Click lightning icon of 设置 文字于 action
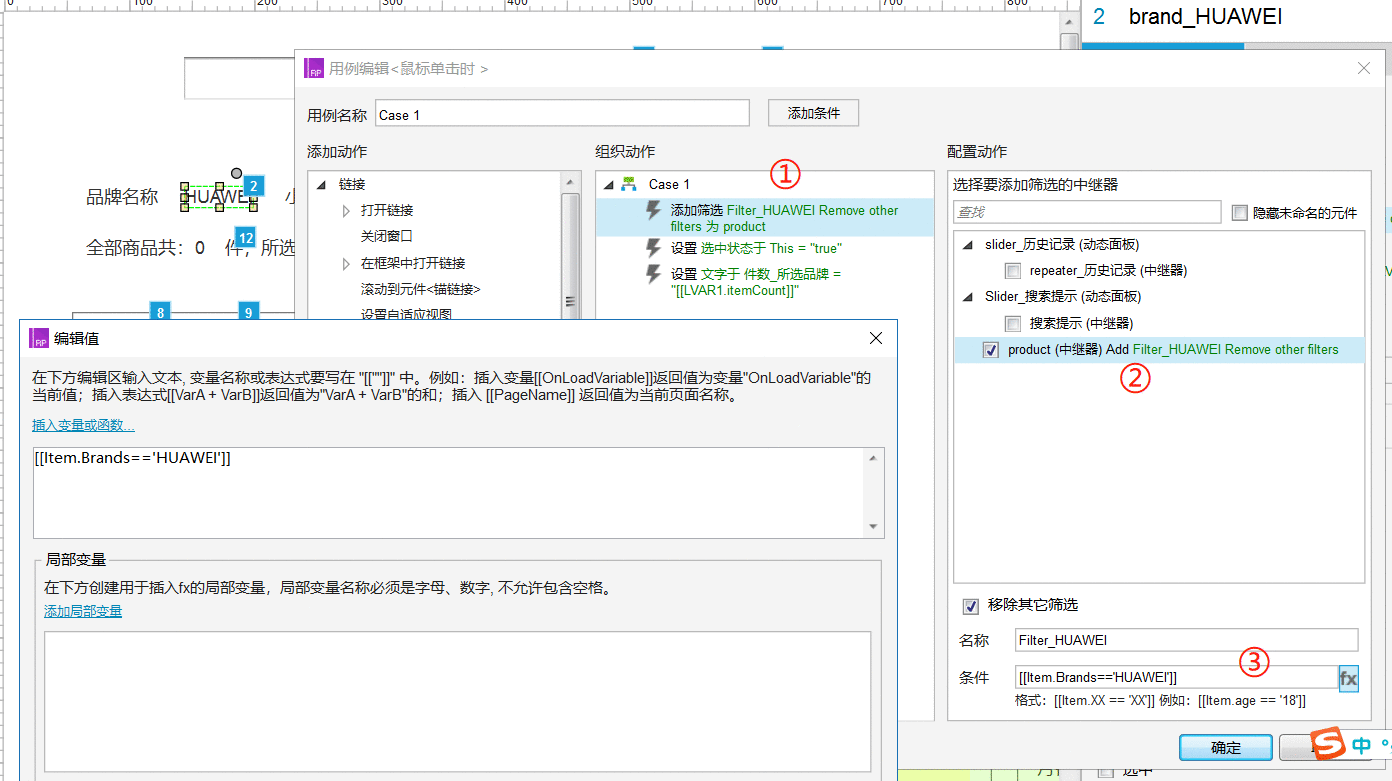The width and height of the screenshot is (1392, 781). [654, 273]
